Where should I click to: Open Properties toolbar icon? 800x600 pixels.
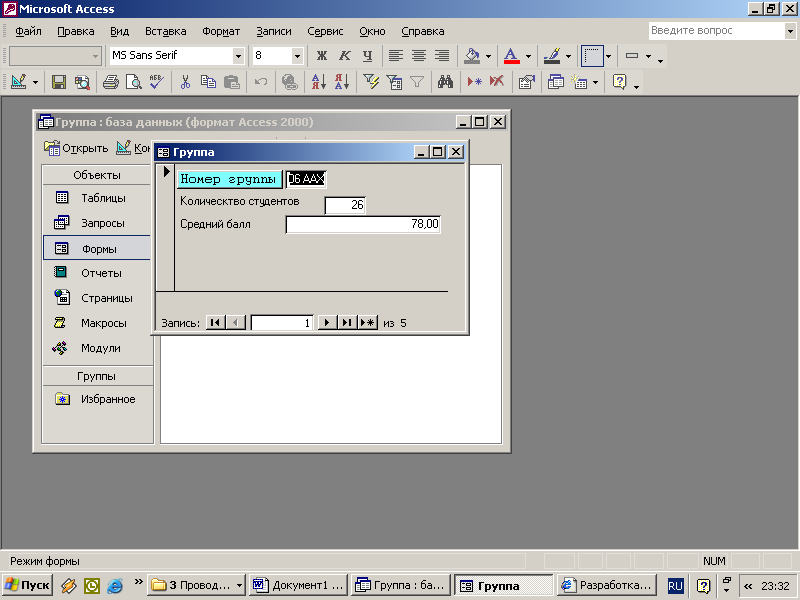[x=527, y=82]
